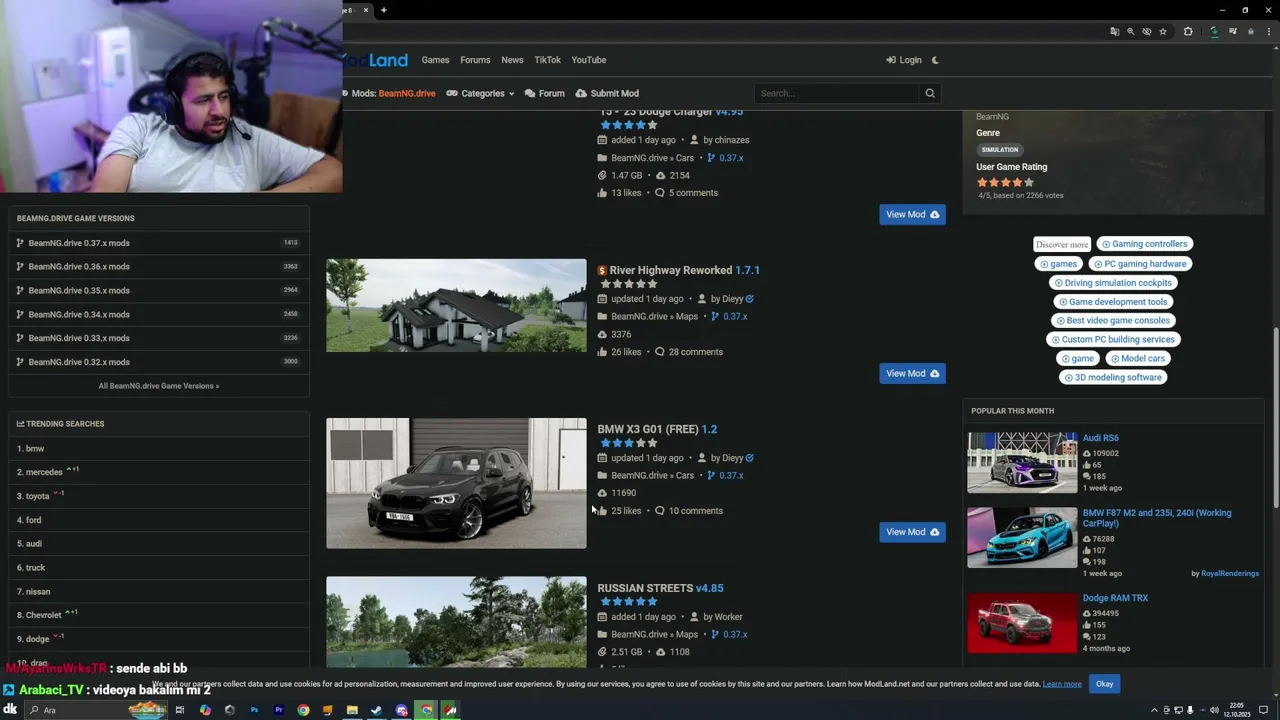Click 3D modeling software tag

coord(1112,377)
